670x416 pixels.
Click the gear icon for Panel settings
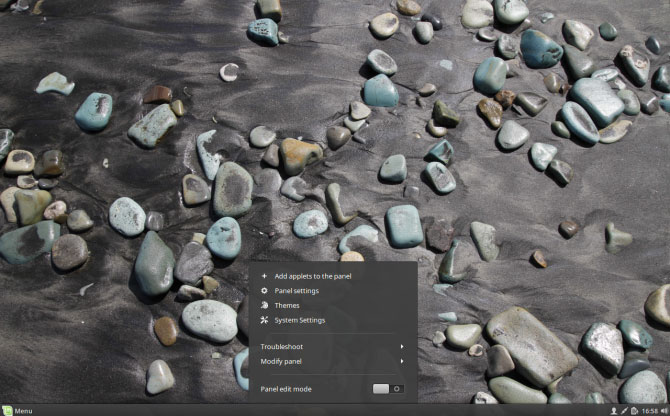(264, 291)
